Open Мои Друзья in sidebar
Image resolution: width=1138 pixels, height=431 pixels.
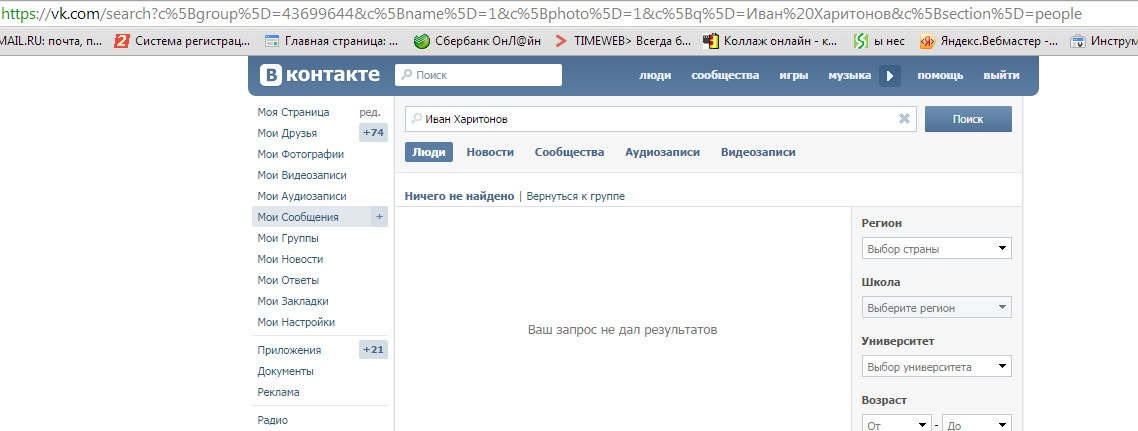(287, 133)
